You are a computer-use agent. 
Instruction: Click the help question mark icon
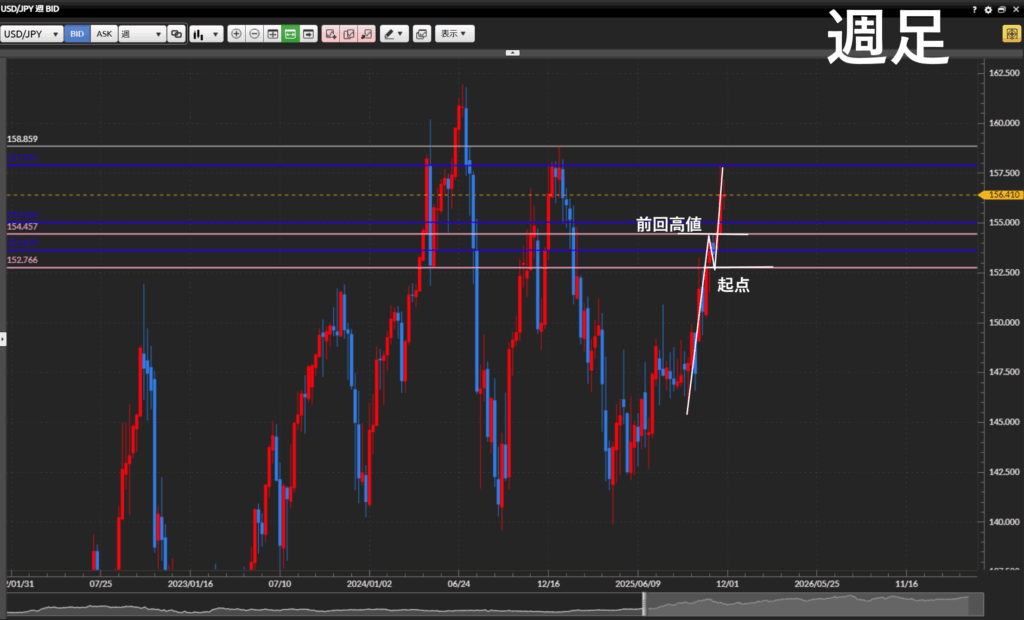pos(976,9)
